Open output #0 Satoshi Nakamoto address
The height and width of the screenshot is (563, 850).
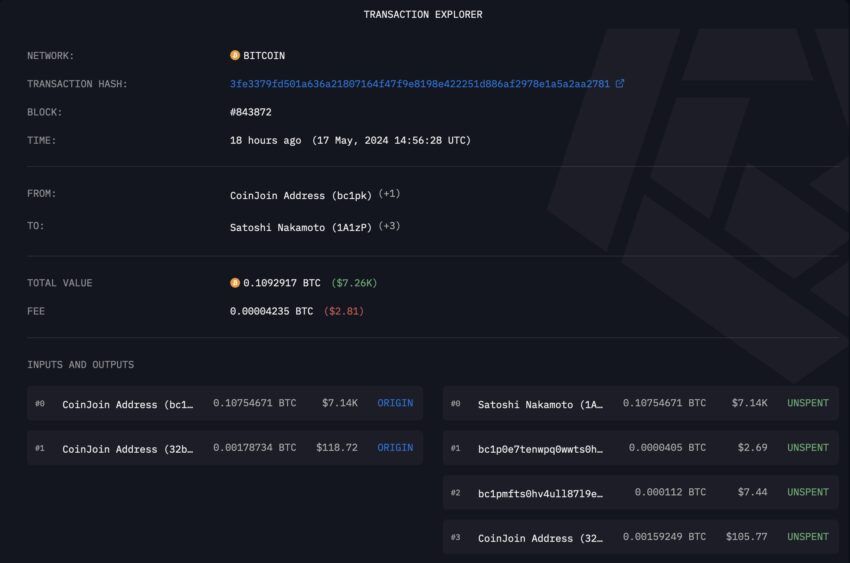pos(540,404)
